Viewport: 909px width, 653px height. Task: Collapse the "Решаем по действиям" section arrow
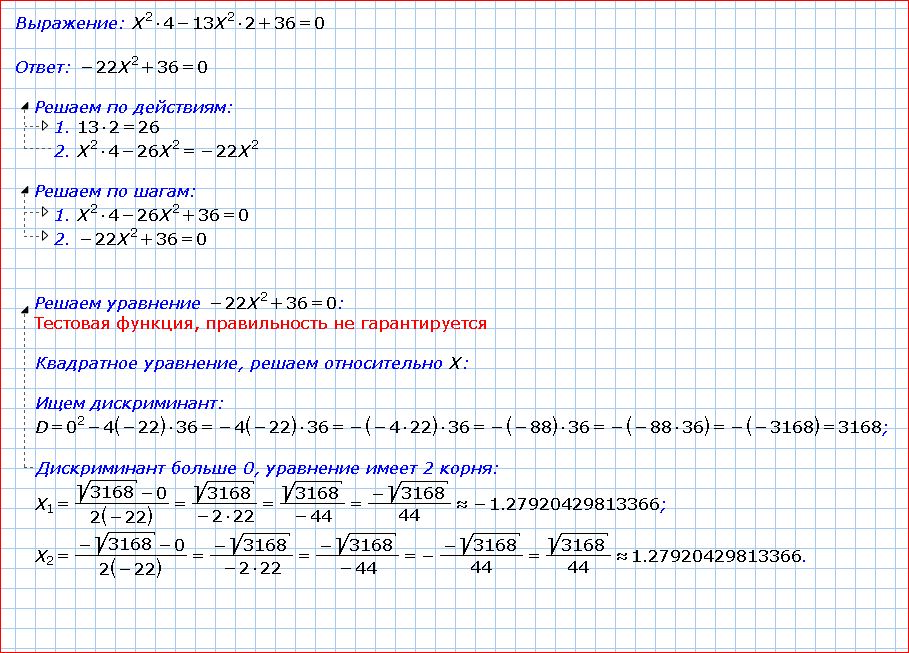(x=25, y=104)
